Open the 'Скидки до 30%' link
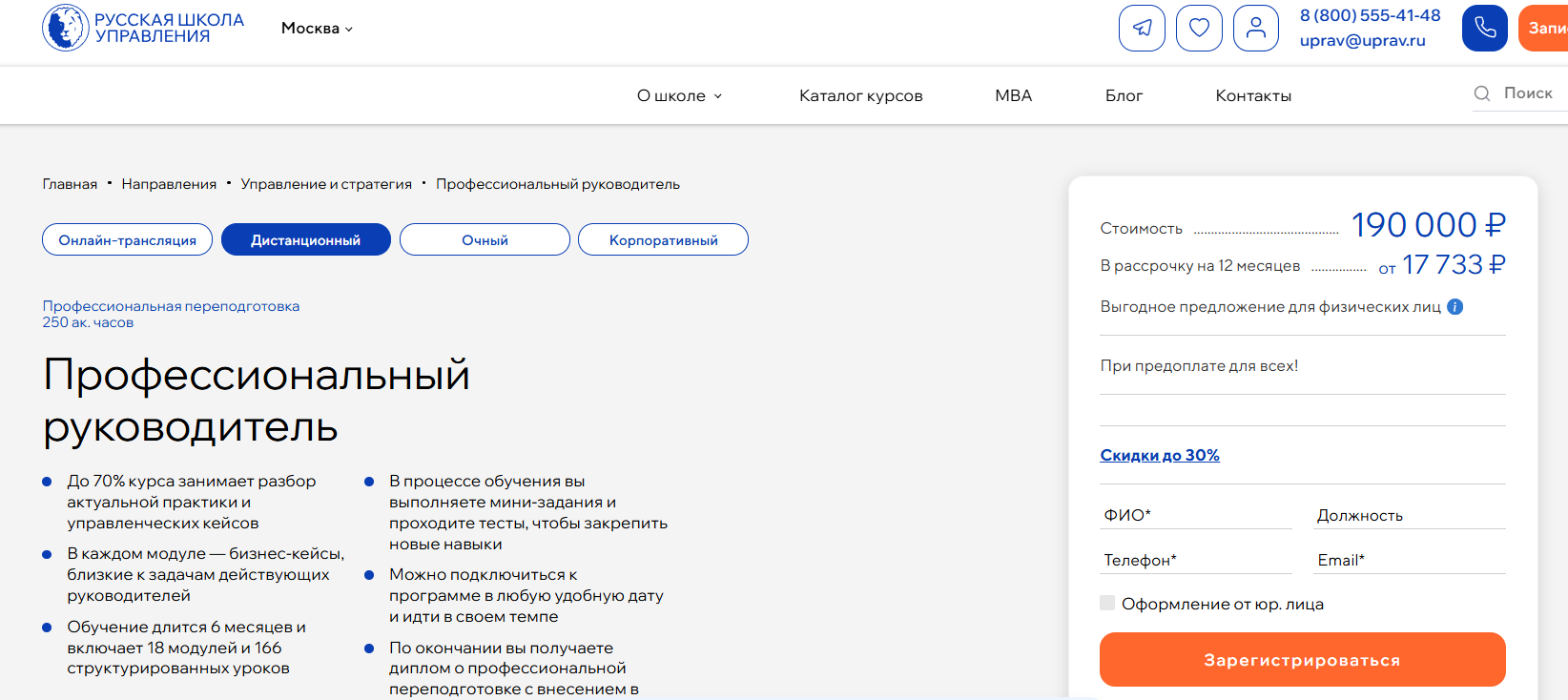The image size is (1568, 700). [1160, 455]
